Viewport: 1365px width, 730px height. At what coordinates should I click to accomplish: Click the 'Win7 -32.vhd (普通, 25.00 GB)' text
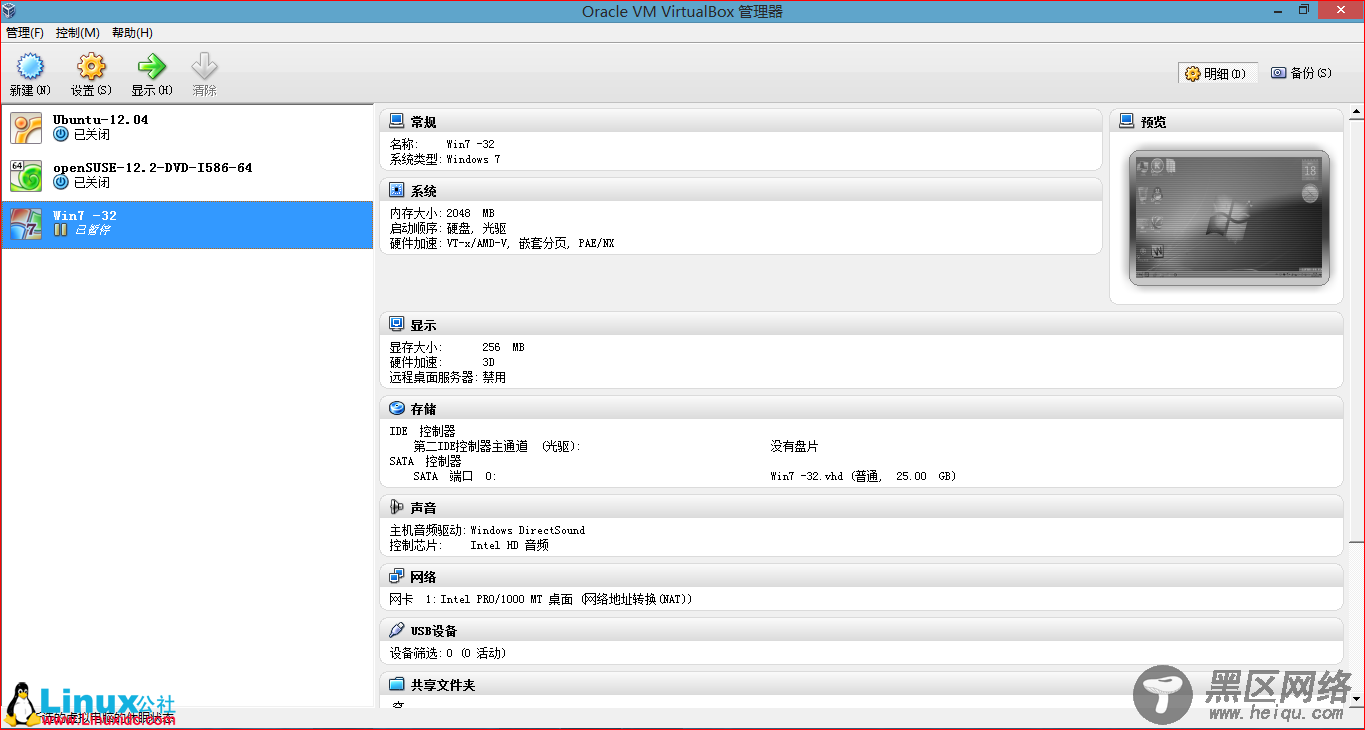pos(863,476)
